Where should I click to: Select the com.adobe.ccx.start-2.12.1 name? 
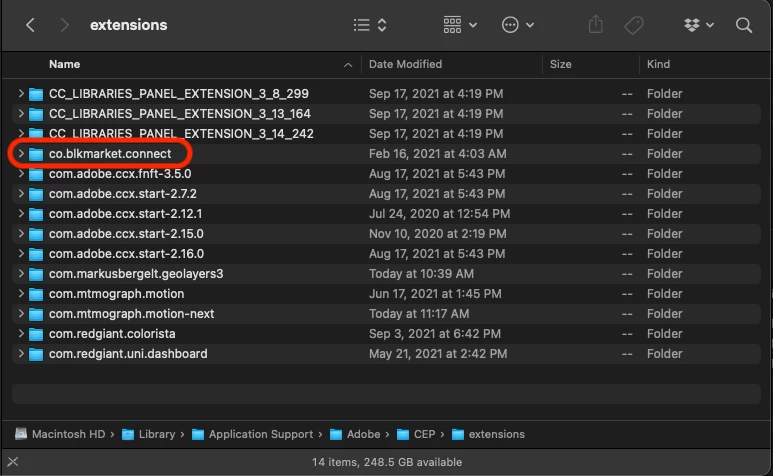point(125,214)
